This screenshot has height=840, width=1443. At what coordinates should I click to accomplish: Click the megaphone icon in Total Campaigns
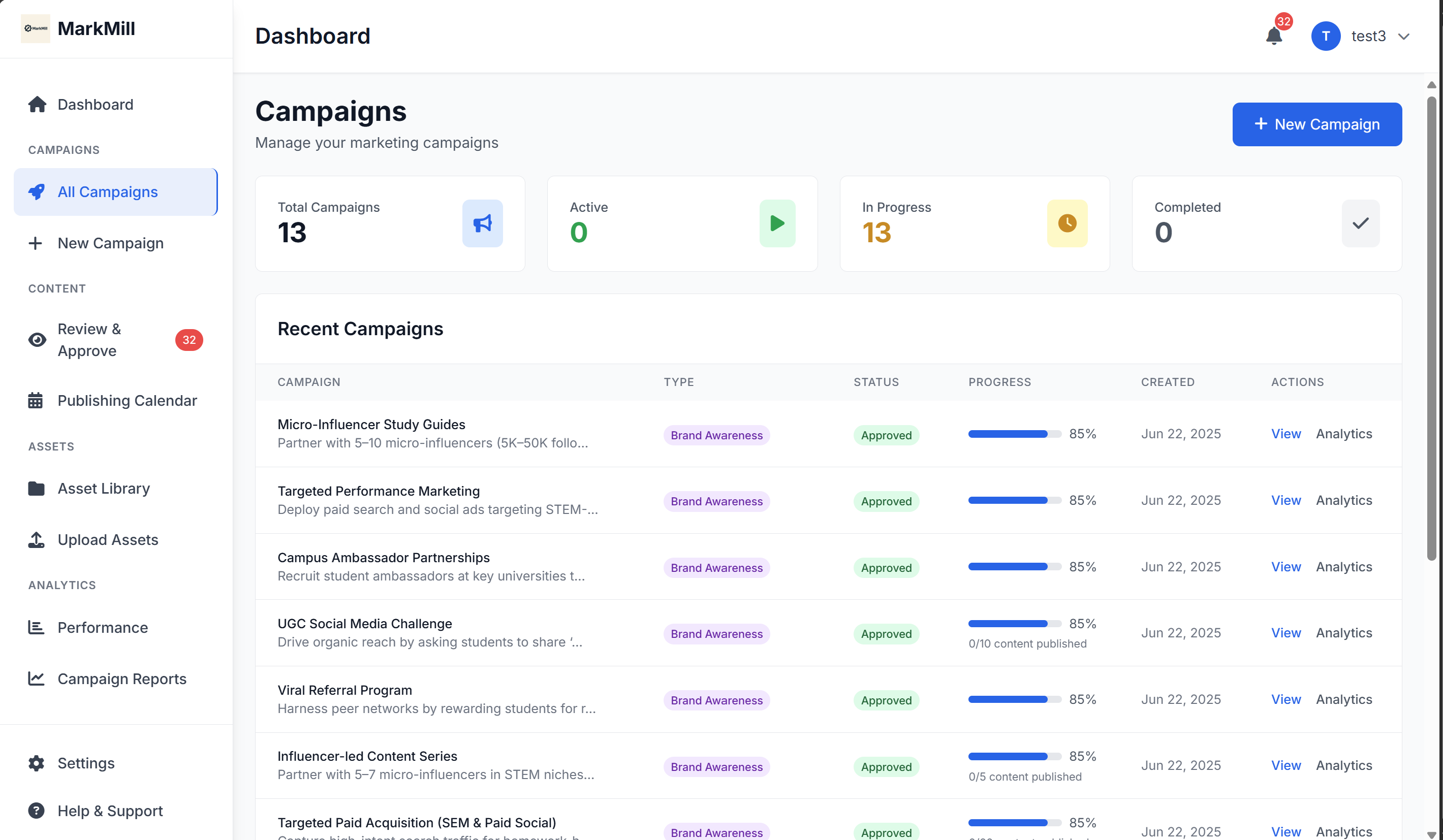point(482,223)
